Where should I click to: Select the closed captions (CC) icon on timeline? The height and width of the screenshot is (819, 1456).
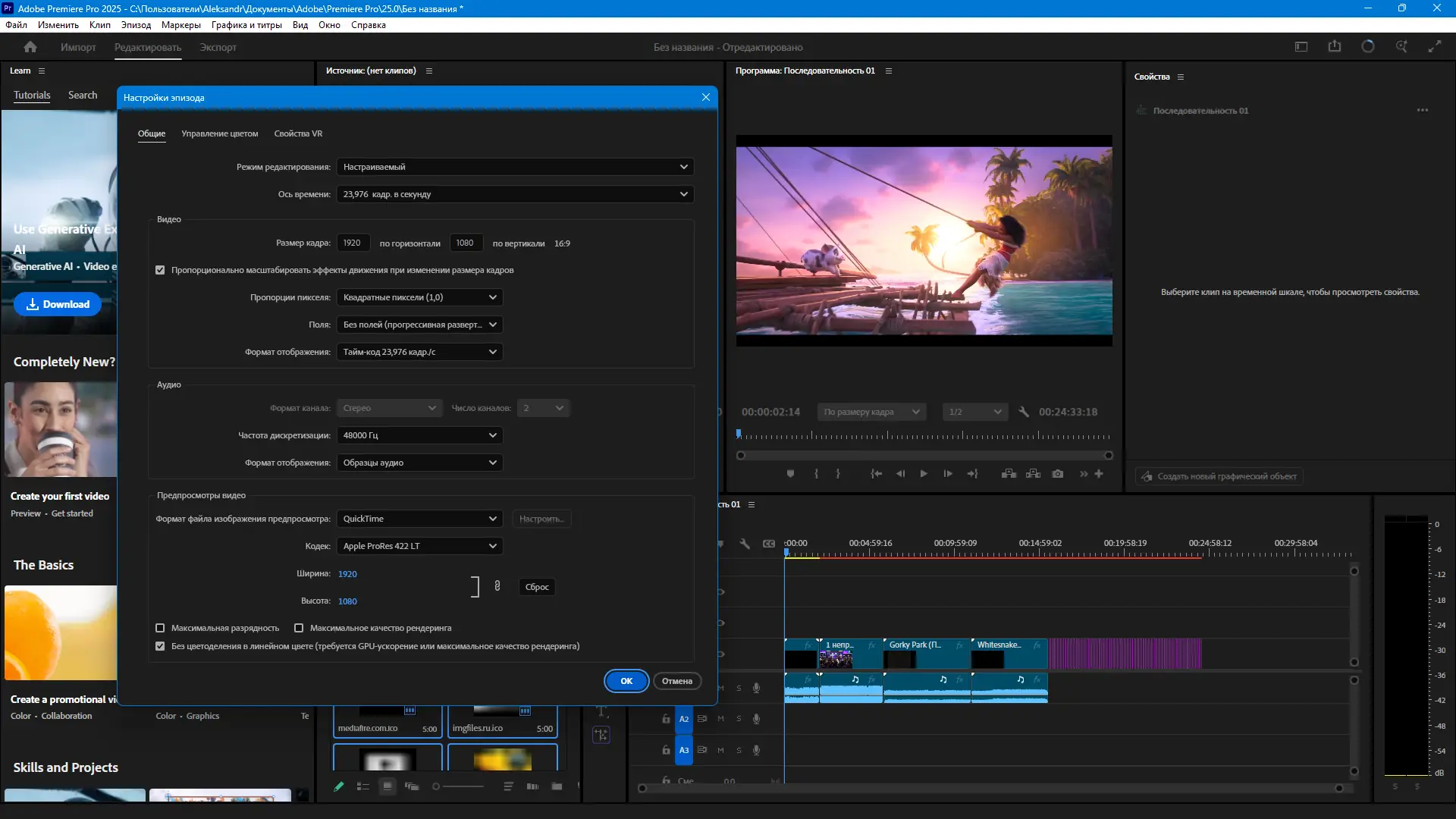tap(769, 543)
